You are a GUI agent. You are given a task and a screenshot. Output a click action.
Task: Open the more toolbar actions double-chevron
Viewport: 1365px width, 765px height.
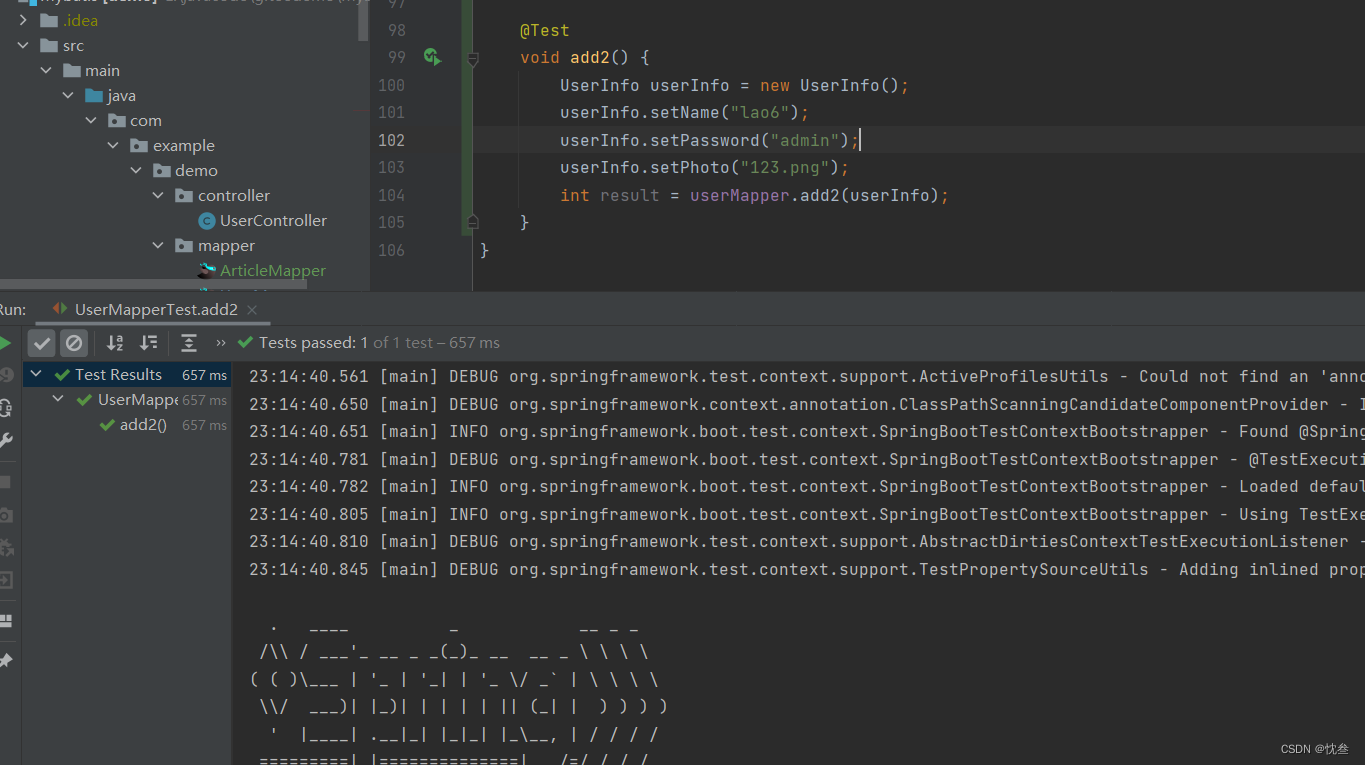tap(221, 343)
